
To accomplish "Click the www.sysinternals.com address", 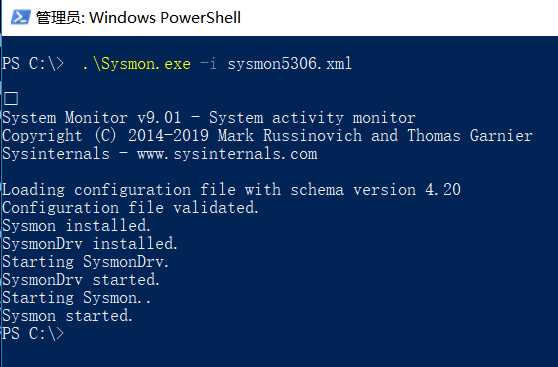I will [227, 154].
